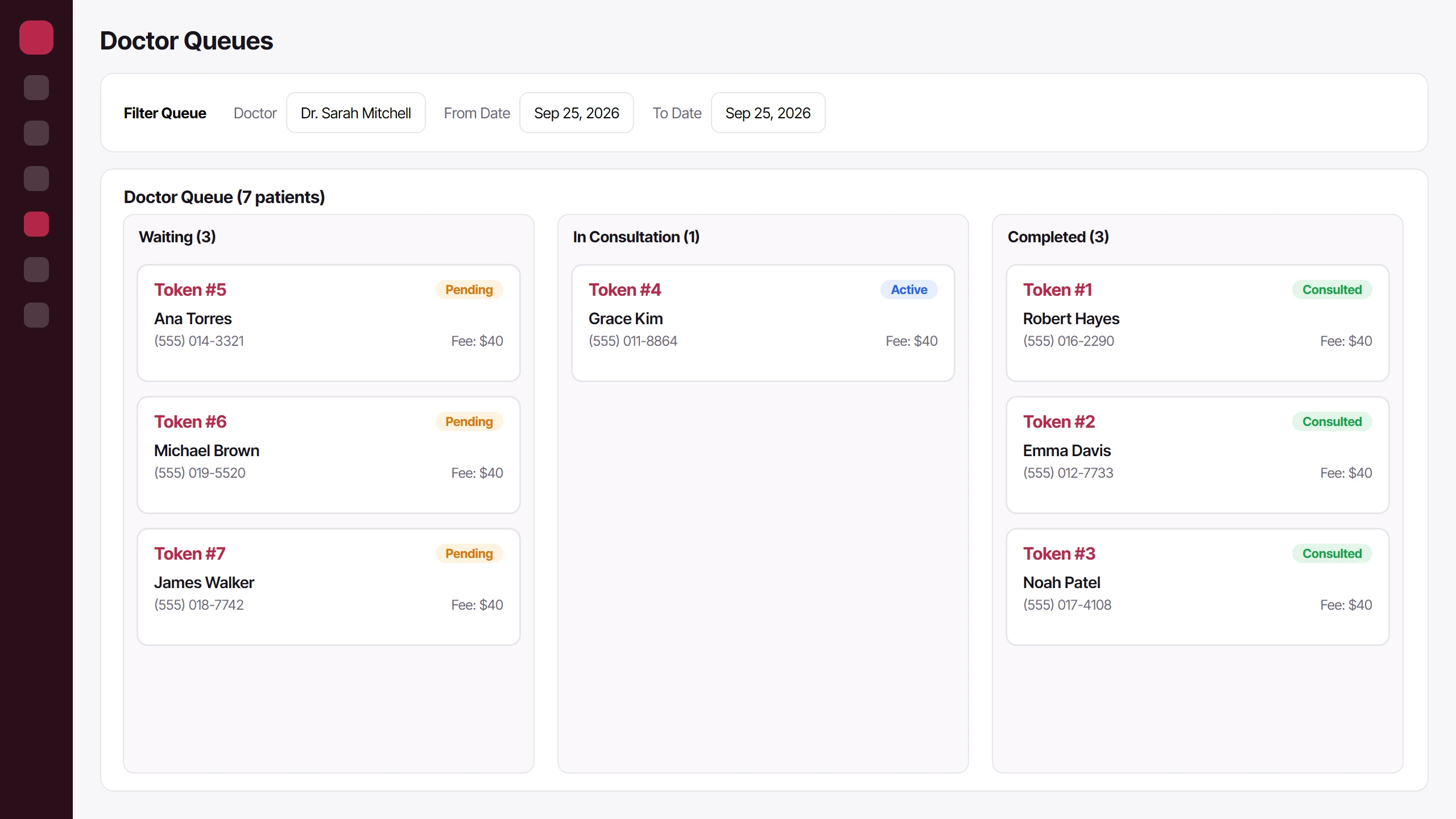This screenshot has height=819, width=1456.
Task: Open the Token #7 card
Action: (x=328, y=586)
